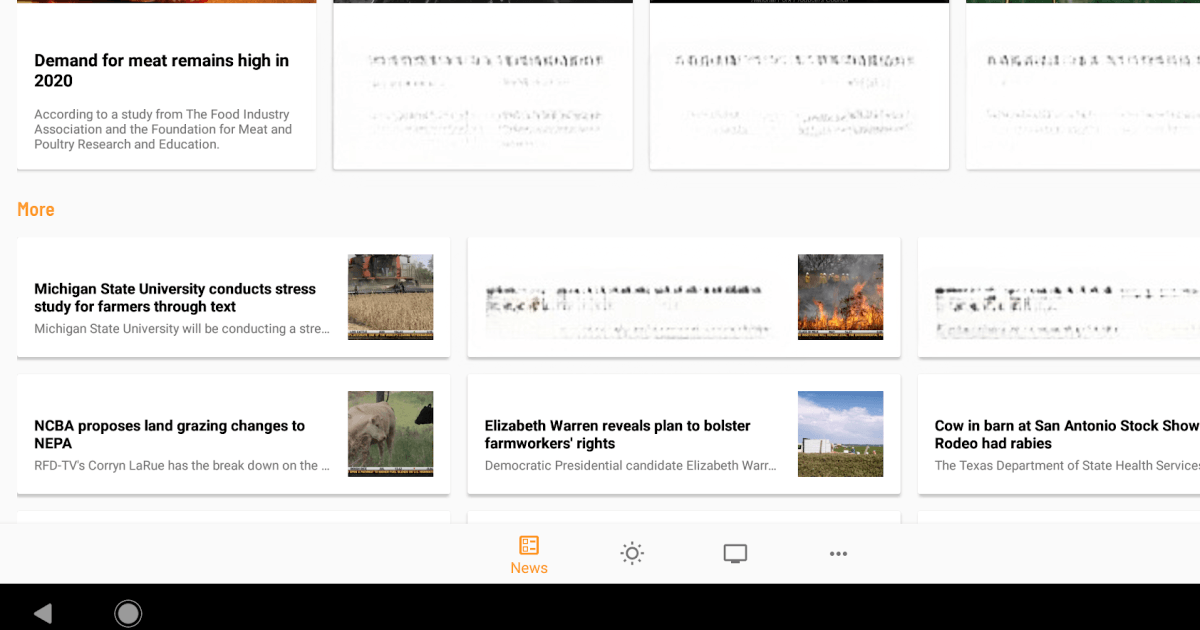Select the orange 'More' section heading
Image resolution: width=1200 pixels, height=630 pixels.
(x=36, y=209)
